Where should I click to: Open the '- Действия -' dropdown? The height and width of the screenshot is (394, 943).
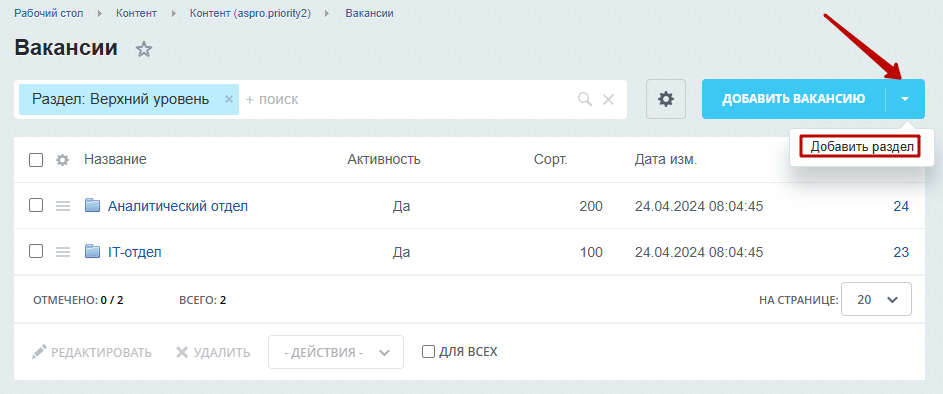pos(336,352)
